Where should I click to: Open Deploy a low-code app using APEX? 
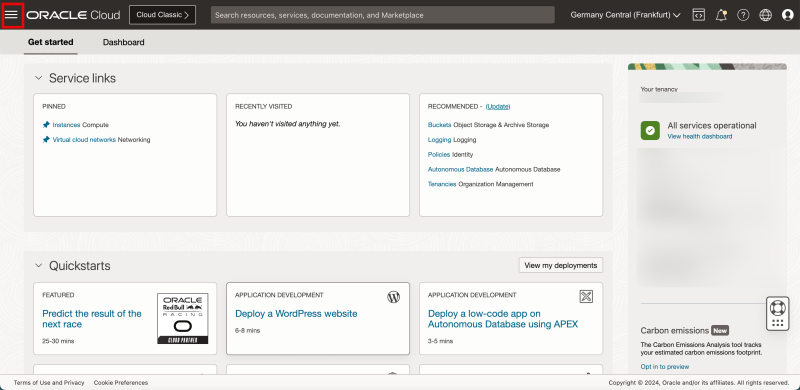[503, 319]
